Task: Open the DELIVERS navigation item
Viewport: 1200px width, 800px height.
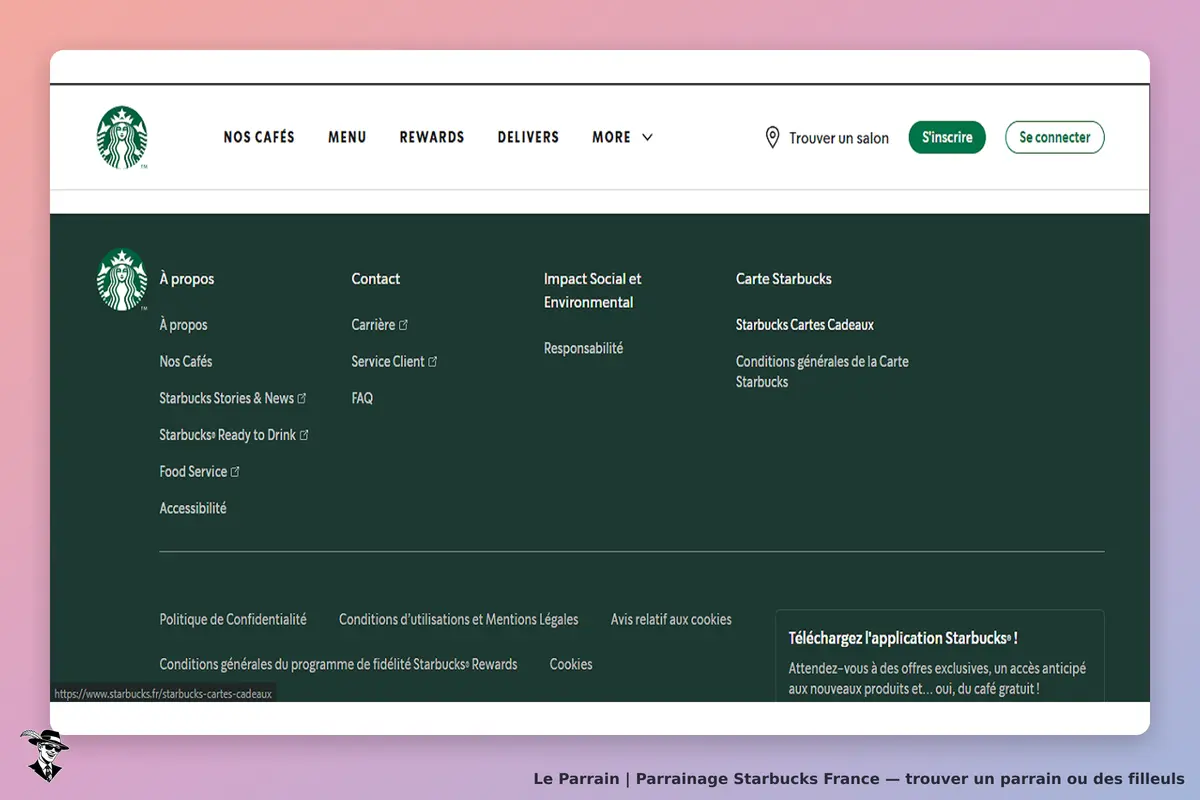Action: tap(528, 137)
